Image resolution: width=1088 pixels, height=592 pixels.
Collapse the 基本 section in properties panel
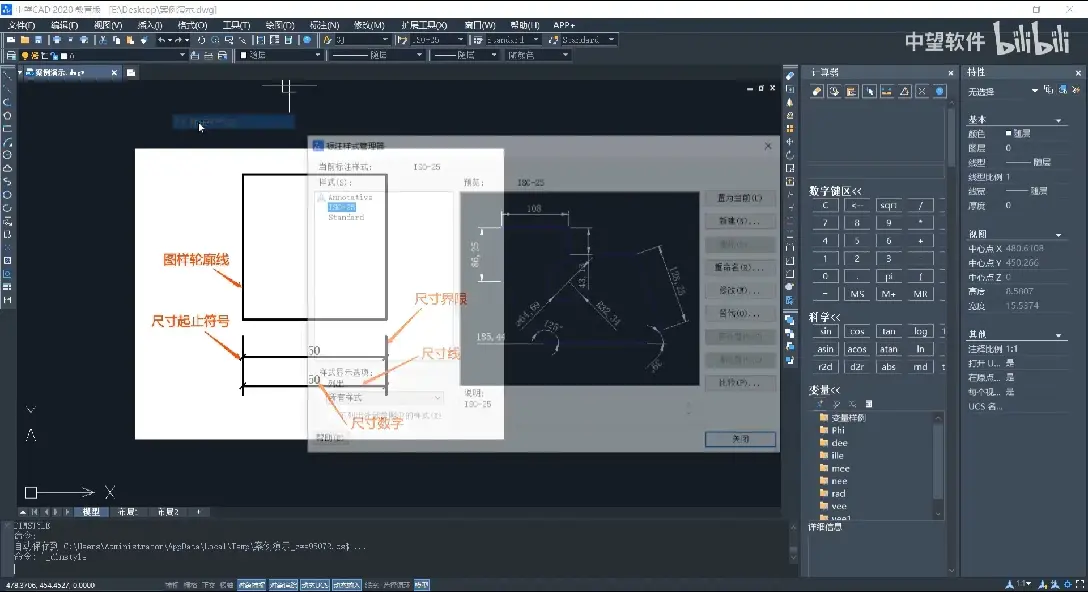coord(1058,120)
